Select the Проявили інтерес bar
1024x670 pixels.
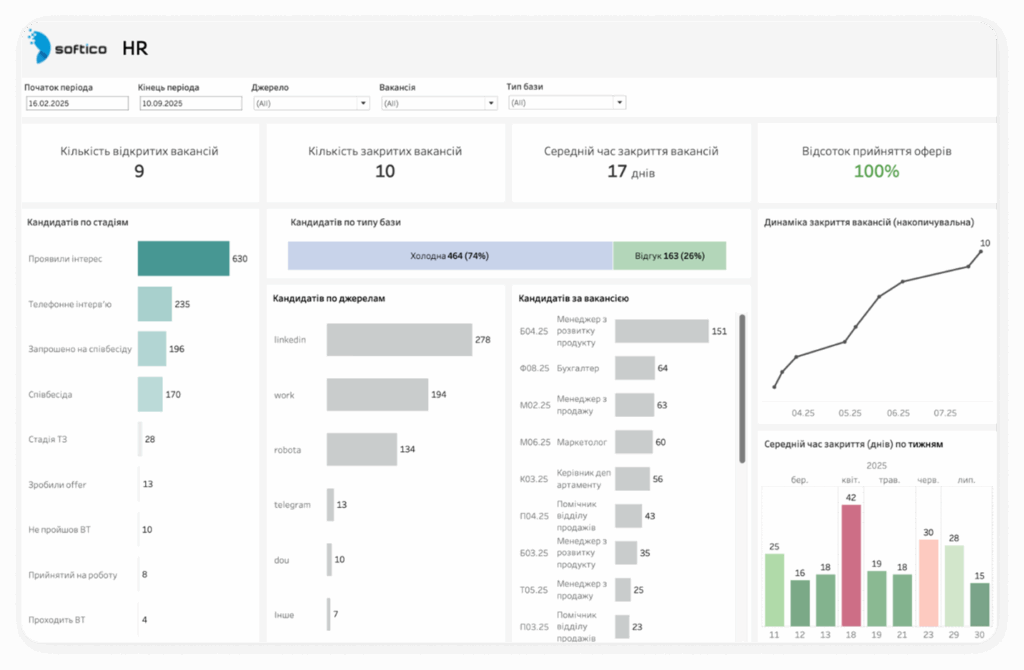(183, 258)
